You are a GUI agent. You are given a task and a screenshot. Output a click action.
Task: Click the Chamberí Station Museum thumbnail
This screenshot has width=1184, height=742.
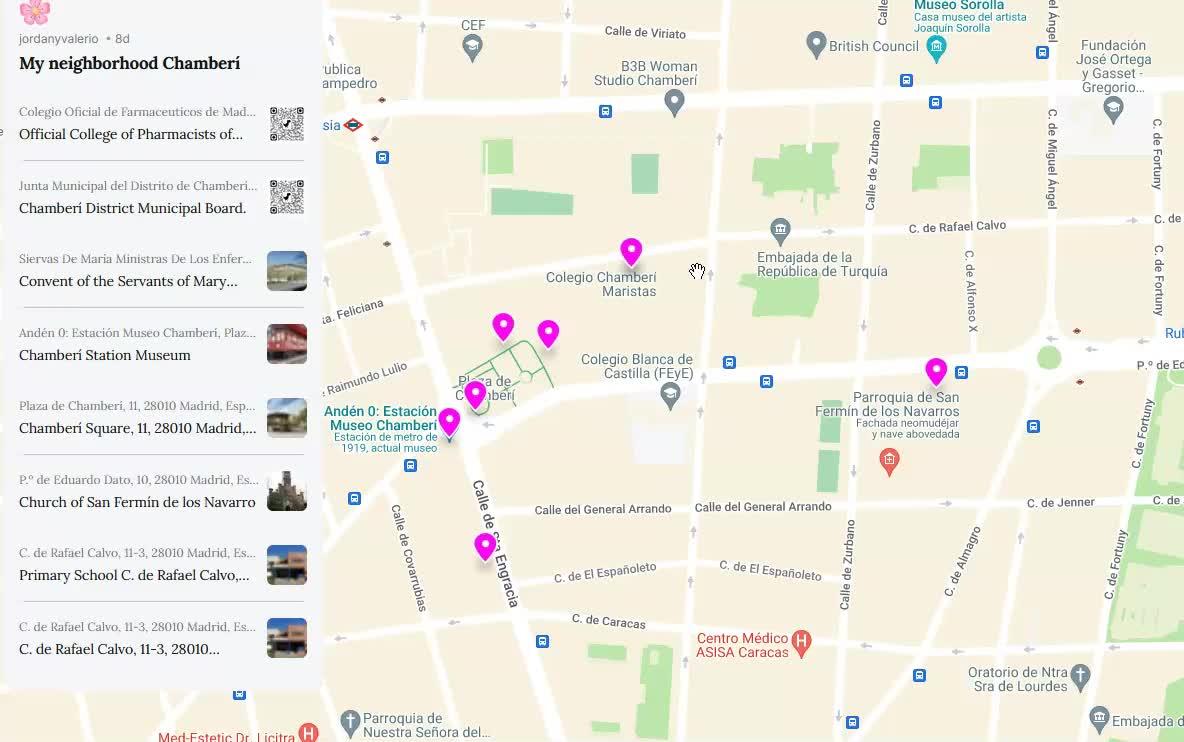pyautogui.click(x=287, y=344)
